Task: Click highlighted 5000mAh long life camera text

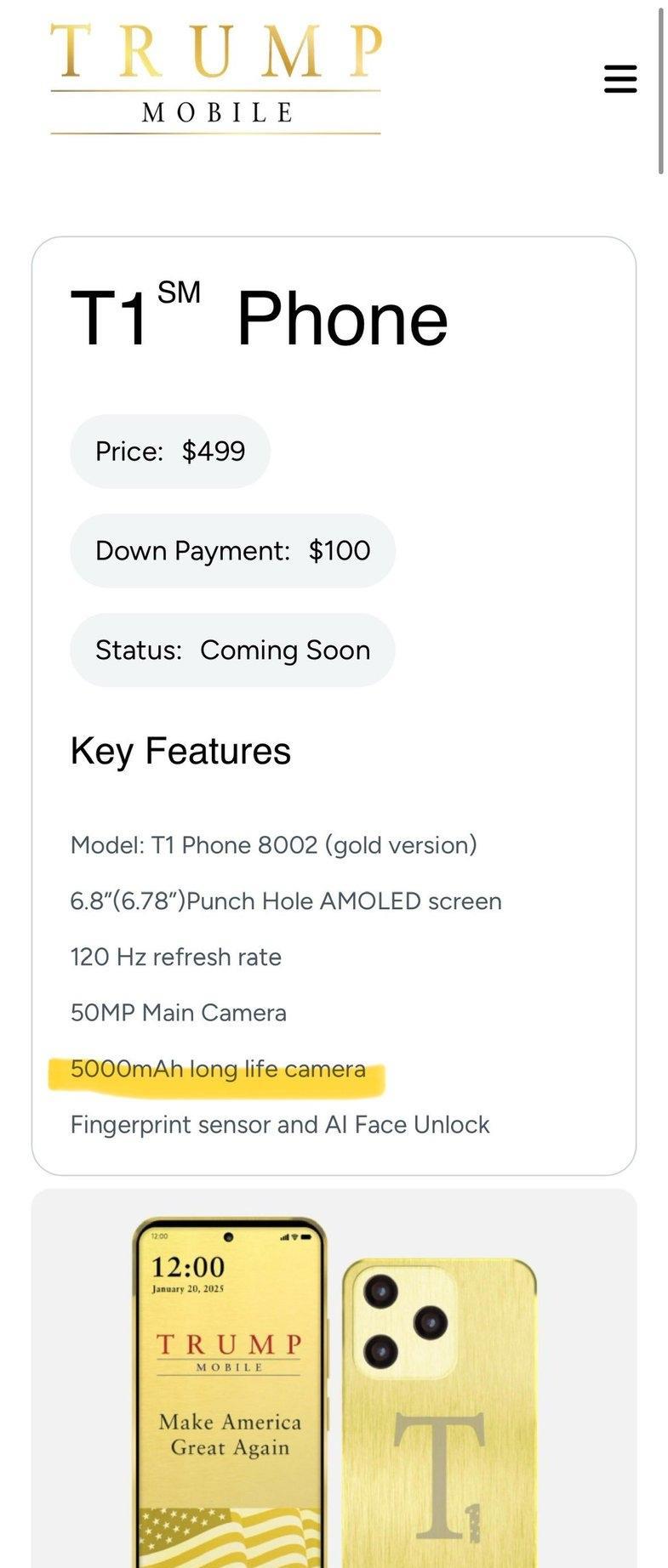Action: coord(218,1069)
